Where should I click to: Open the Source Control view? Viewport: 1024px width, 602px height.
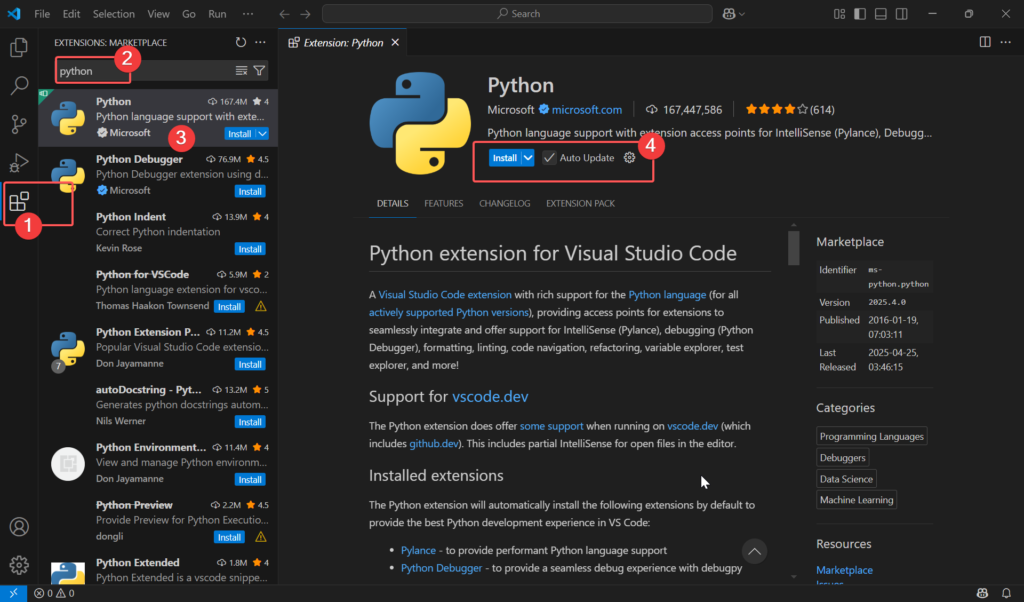[19, 123]
